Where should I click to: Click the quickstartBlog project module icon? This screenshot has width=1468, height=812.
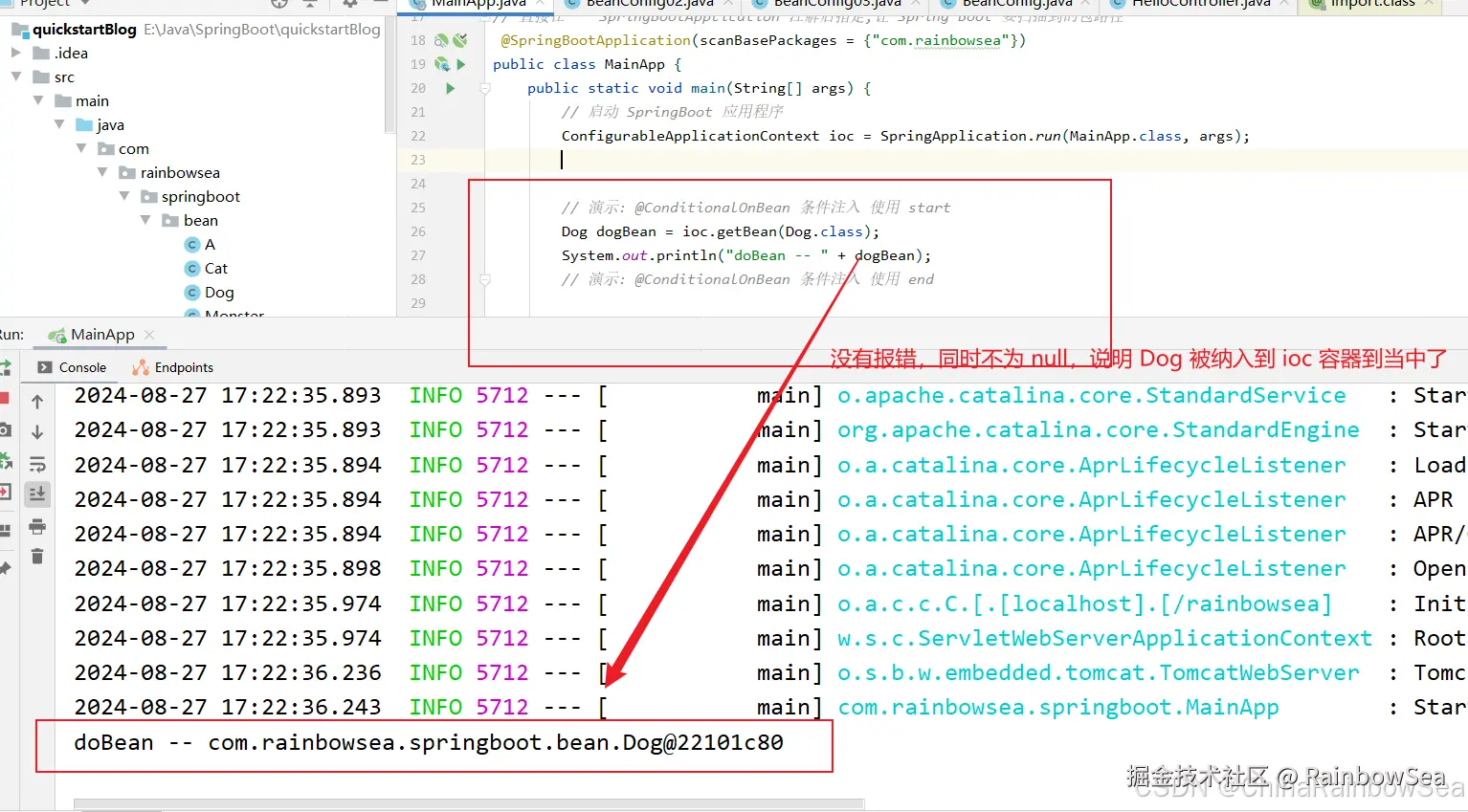(x=20, y=30)
